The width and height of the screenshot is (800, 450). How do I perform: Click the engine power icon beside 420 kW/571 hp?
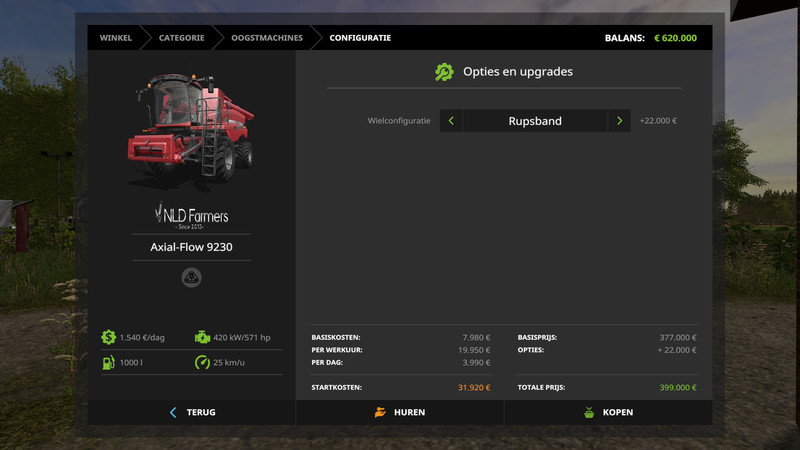coord(202,338)
